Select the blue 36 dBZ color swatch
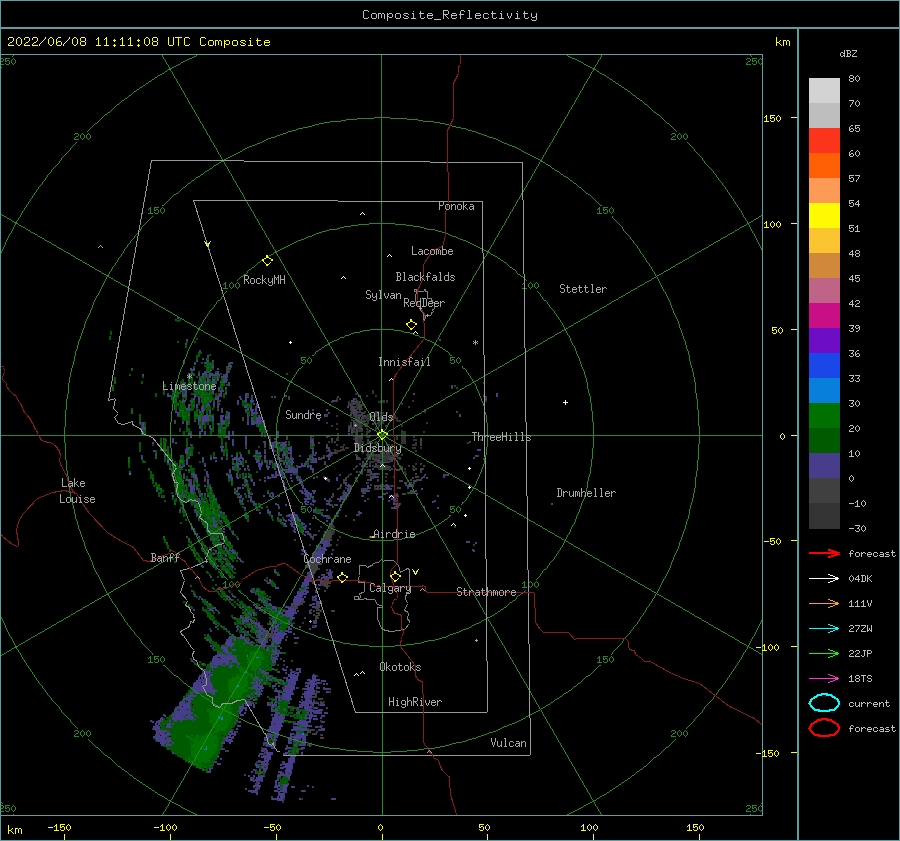 click(824, 365)
